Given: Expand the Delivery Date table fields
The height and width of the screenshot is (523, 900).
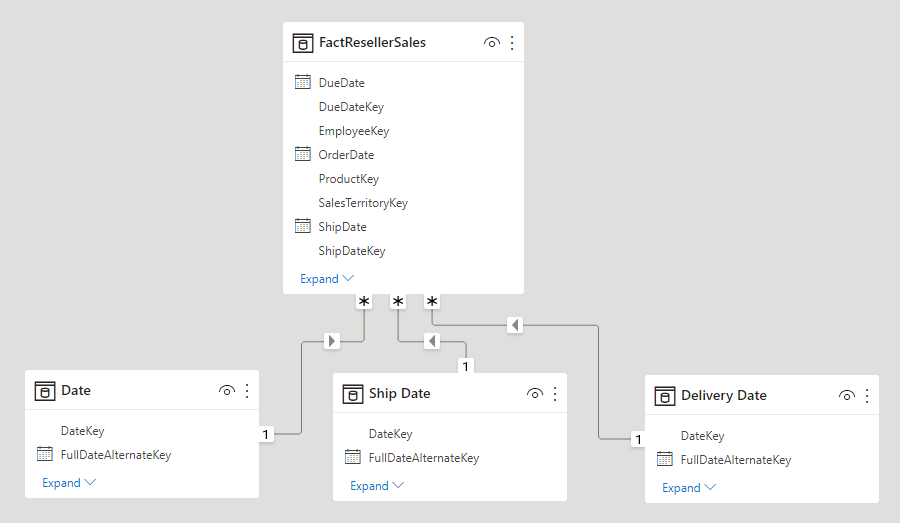Looking at the screenshot, I should 689,488.
